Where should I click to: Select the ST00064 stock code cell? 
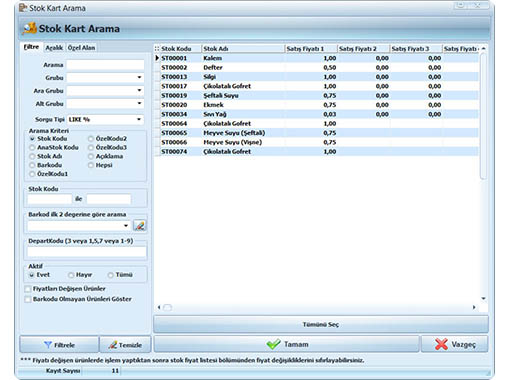point(180,123)
